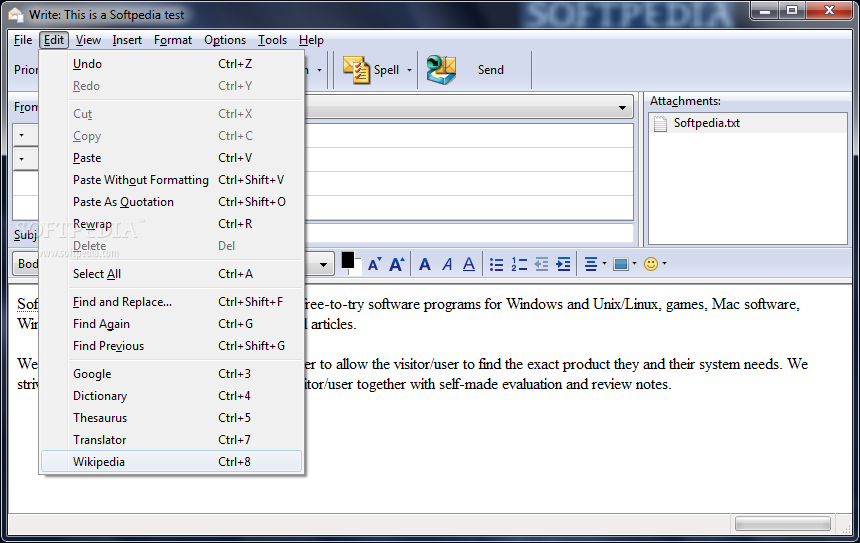Click the Write window title bar icon
The image size is (860, 543).
click(x=16, y=15)
